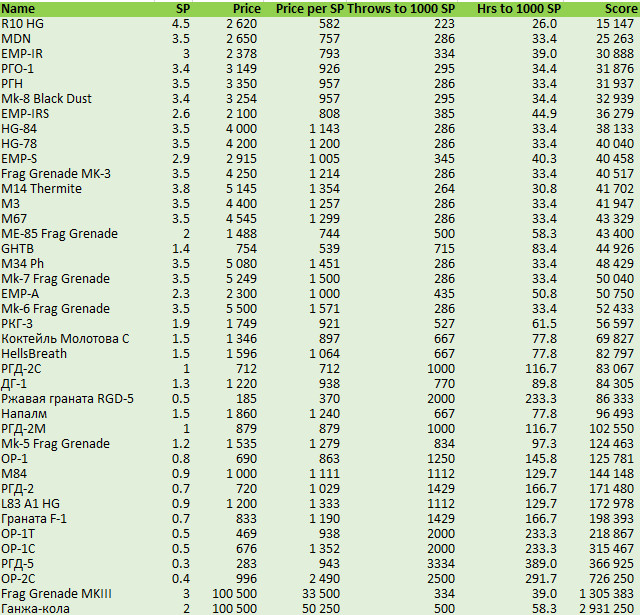Select the HG-84 name cell
The height and width of the screenshot is (615, 640).
tap(19, 129)
